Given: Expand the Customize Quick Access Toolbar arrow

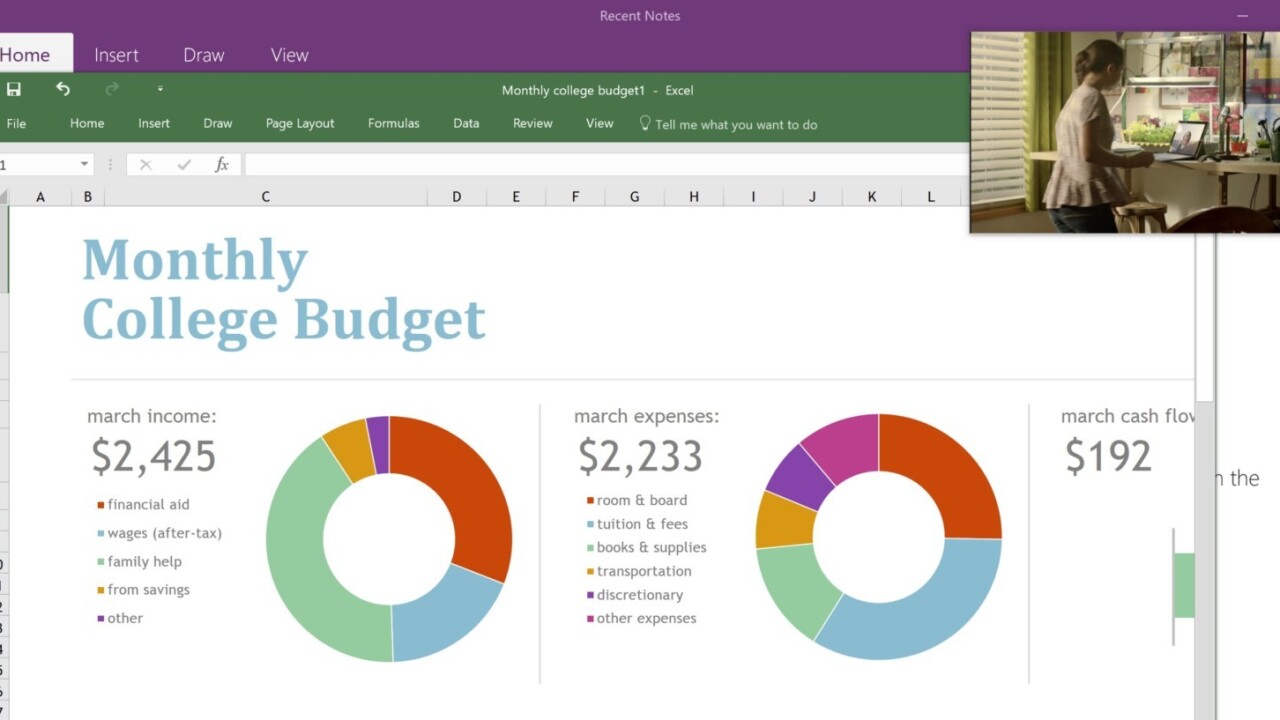Looking at the screenshot, I should click(160, 90).
